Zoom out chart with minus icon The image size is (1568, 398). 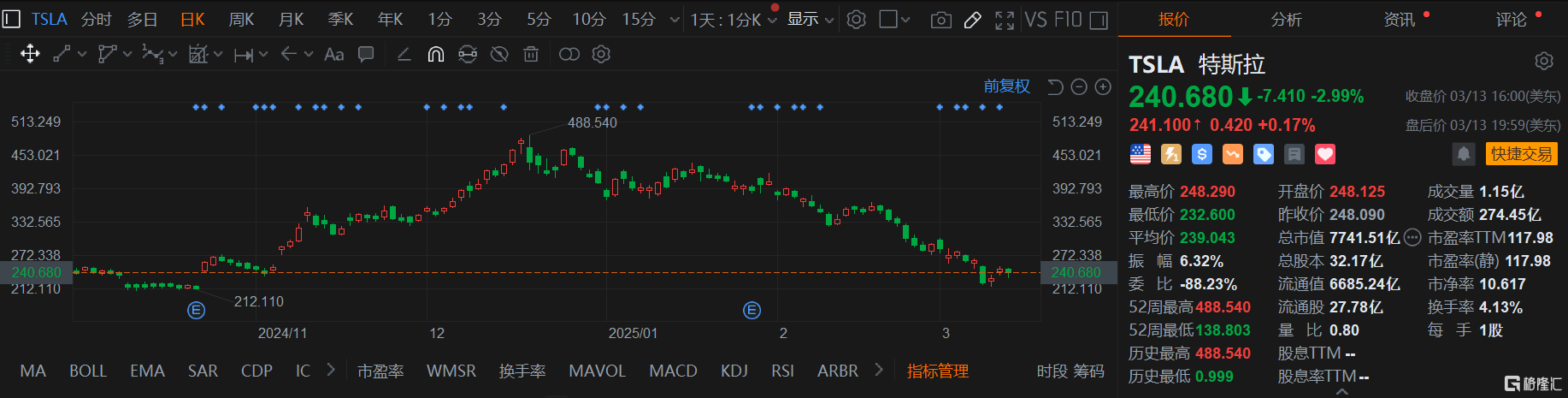coord(1079,86)
